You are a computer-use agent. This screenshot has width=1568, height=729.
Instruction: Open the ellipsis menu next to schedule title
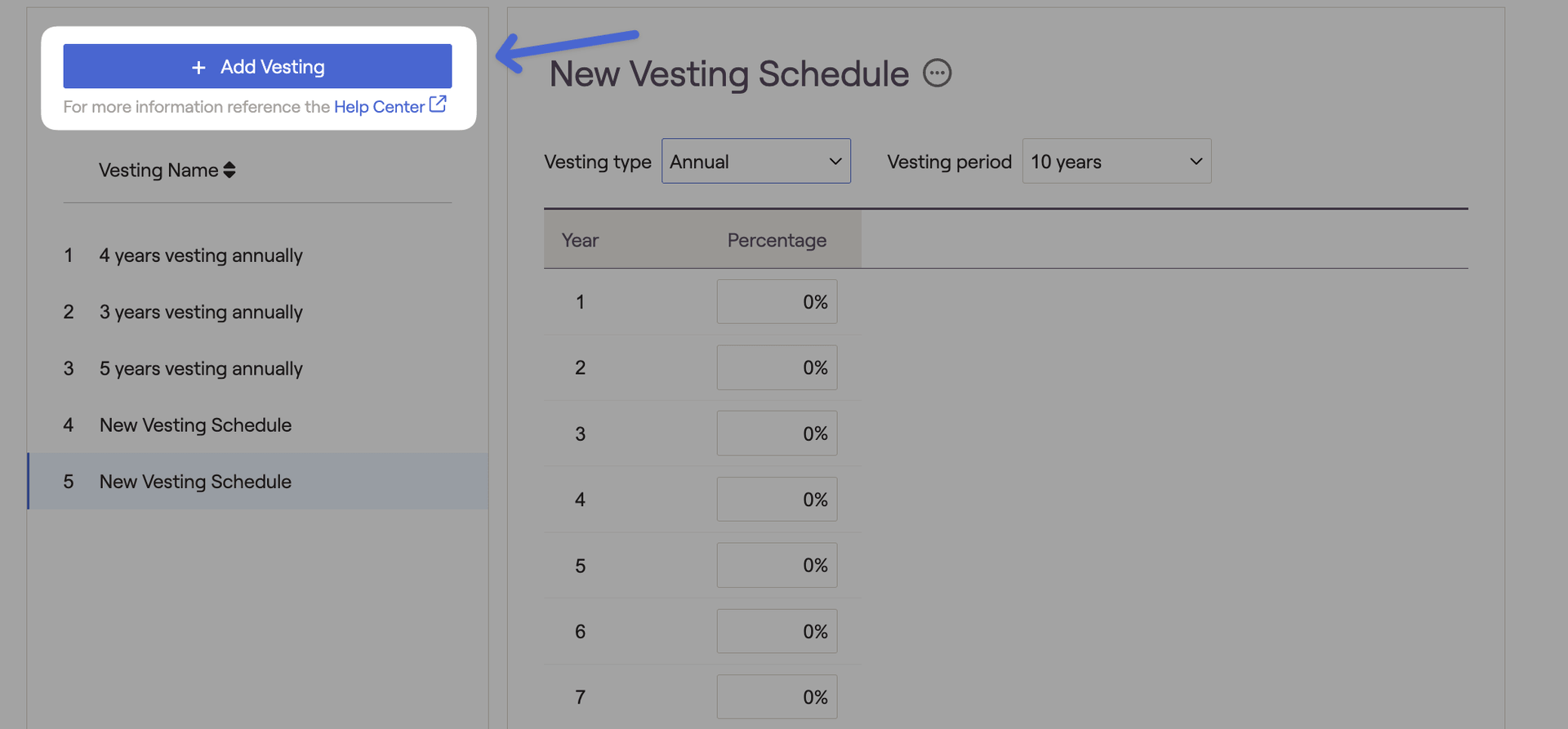(937, 73)
